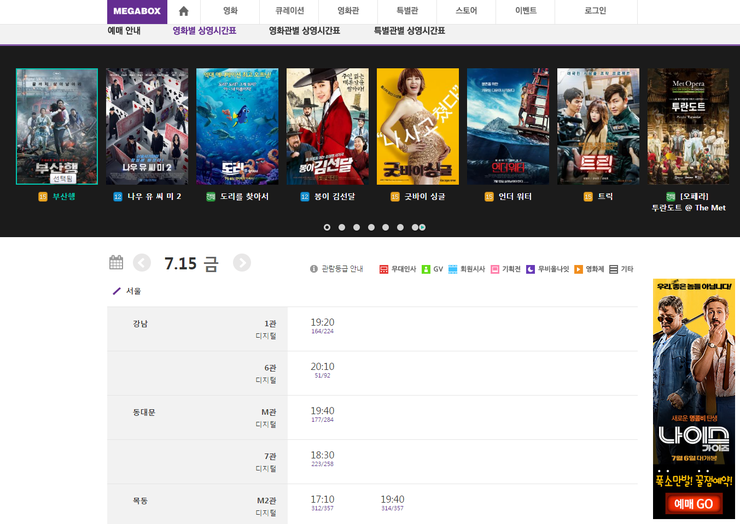Click the 15 rating badge beside 부산행
740x524 pixels.
click(43, 197)
